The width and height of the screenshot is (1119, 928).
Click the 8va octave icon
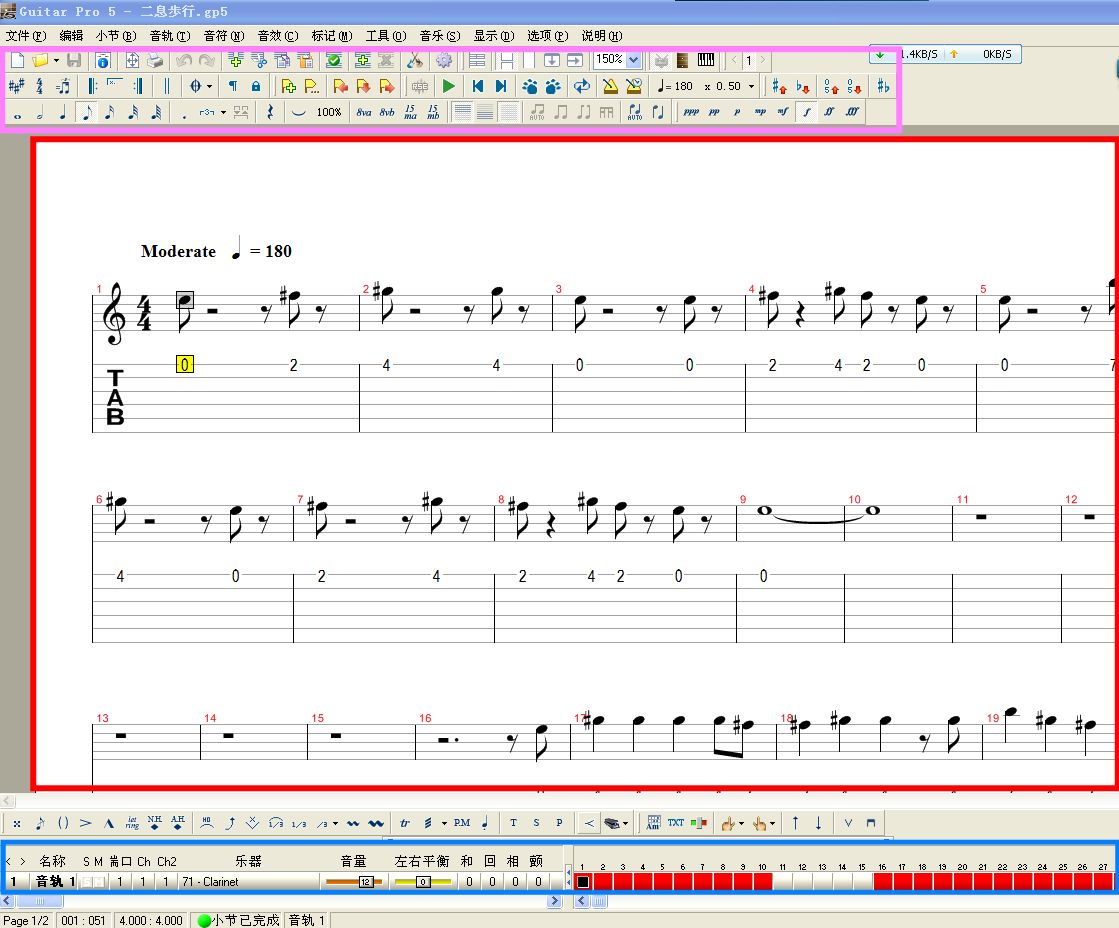click(364, 112)
